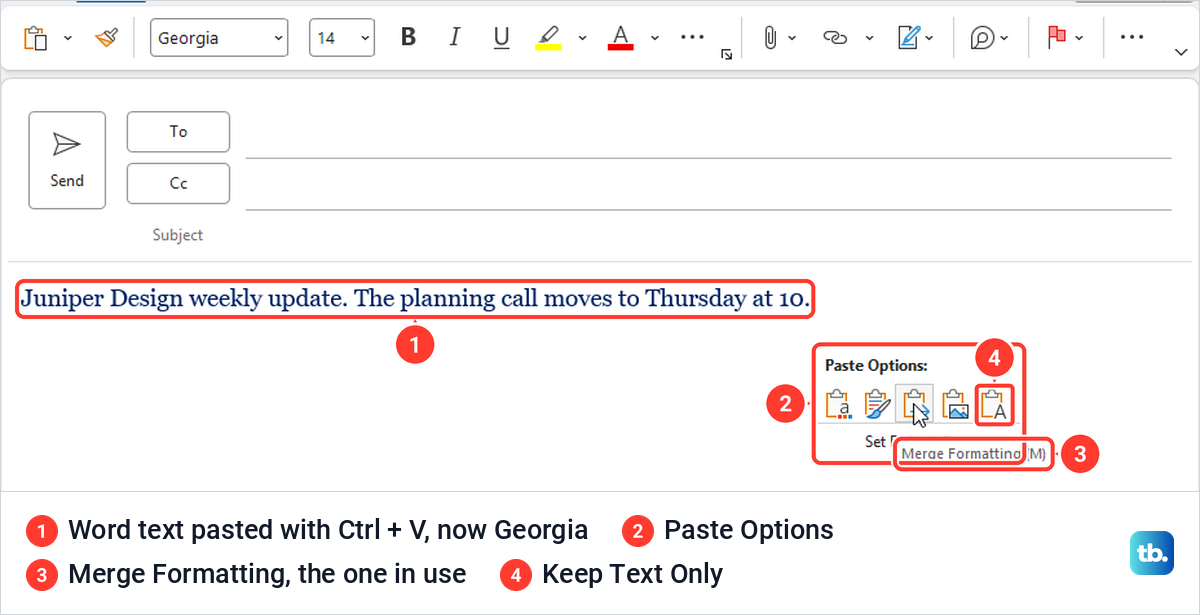Click the Cc recipients button
This screenshot has height=615, width=1200.
pos(178,183)
